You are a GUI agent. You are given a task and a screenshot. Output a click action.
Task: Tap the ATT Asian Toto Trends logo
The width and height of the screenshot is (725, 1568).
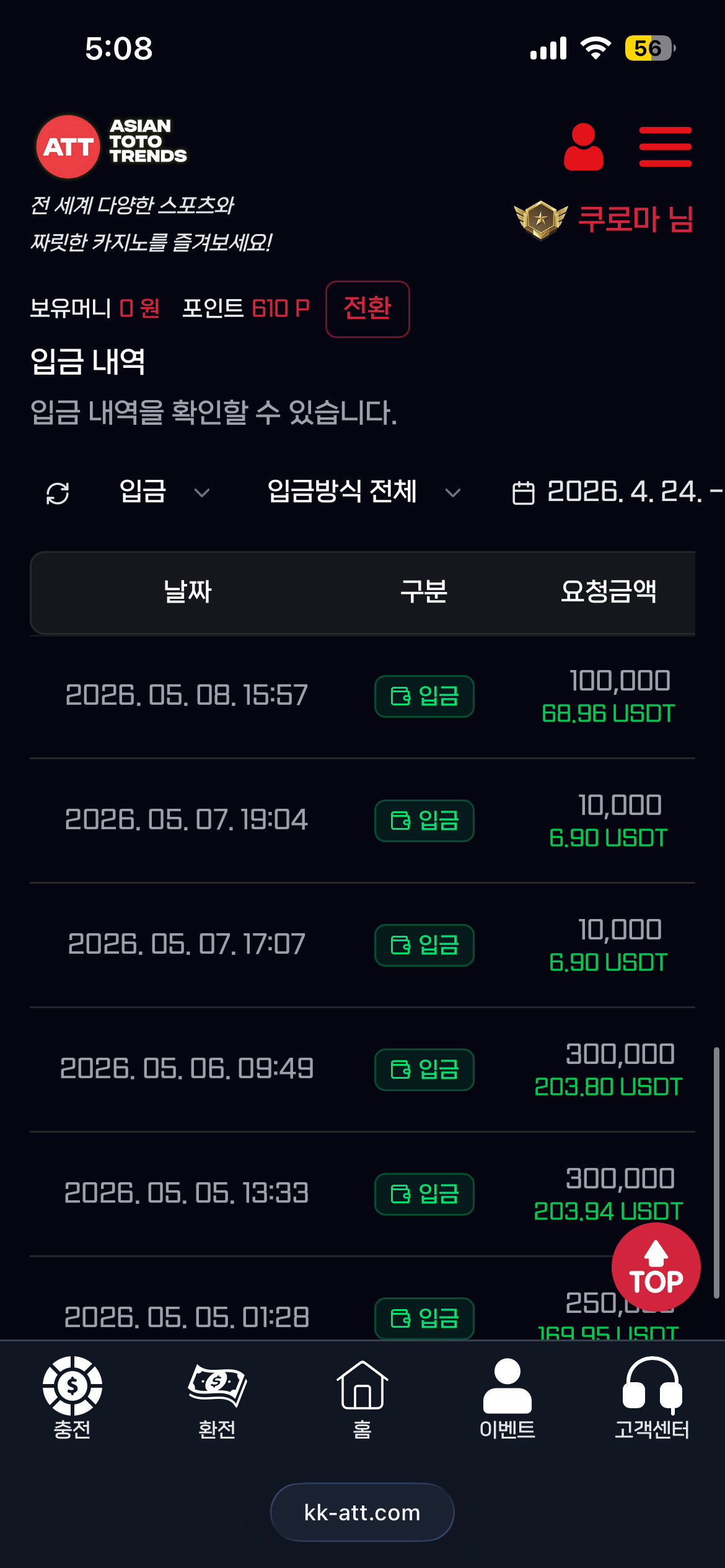[x=112, y=147]
